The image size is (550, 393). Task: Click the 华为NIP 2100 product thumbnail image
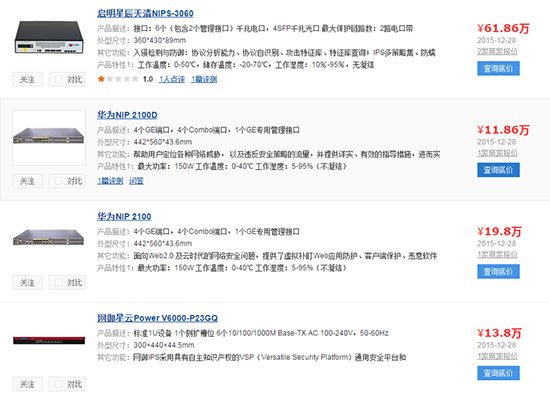click(x=49, y=237)
